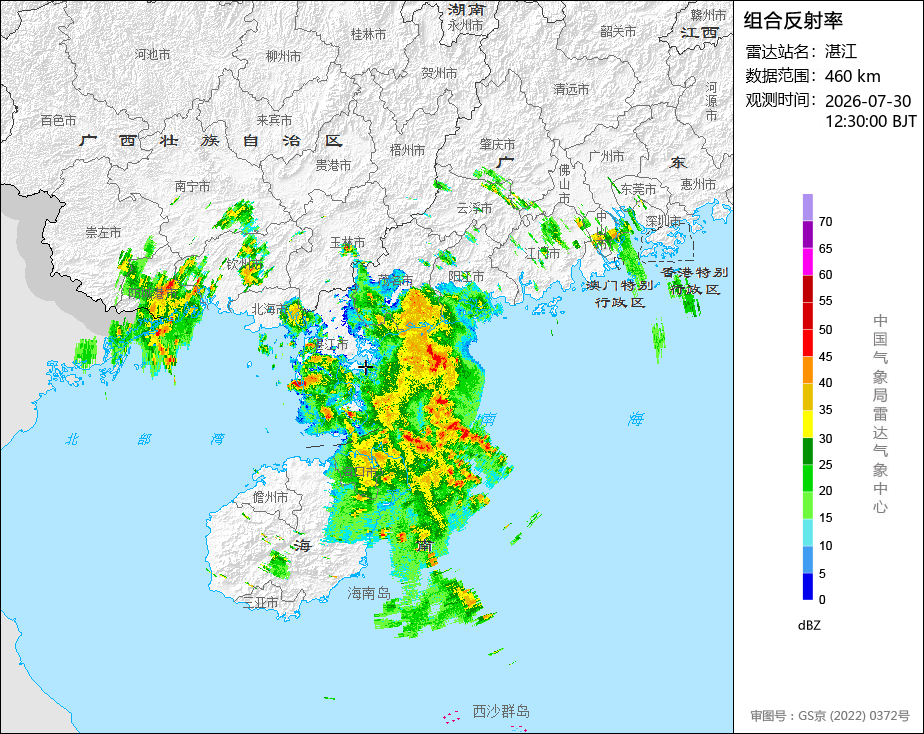This screenshot has width=924, height=734.
Task: Click the 湛江 radar station name
Action: (841, 52)
